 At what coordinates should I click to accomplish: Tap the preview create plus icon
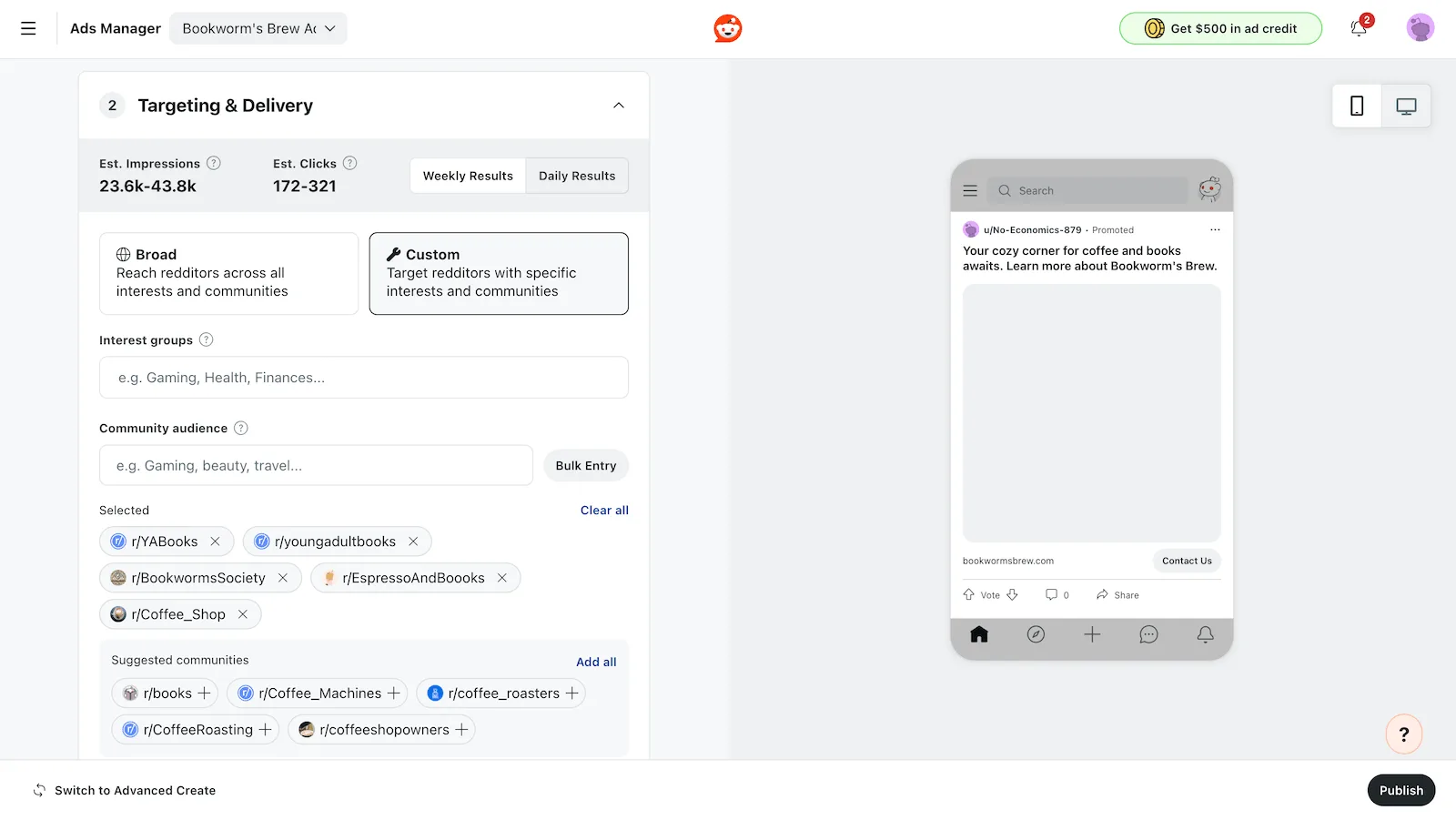[x=1092, y=634]
